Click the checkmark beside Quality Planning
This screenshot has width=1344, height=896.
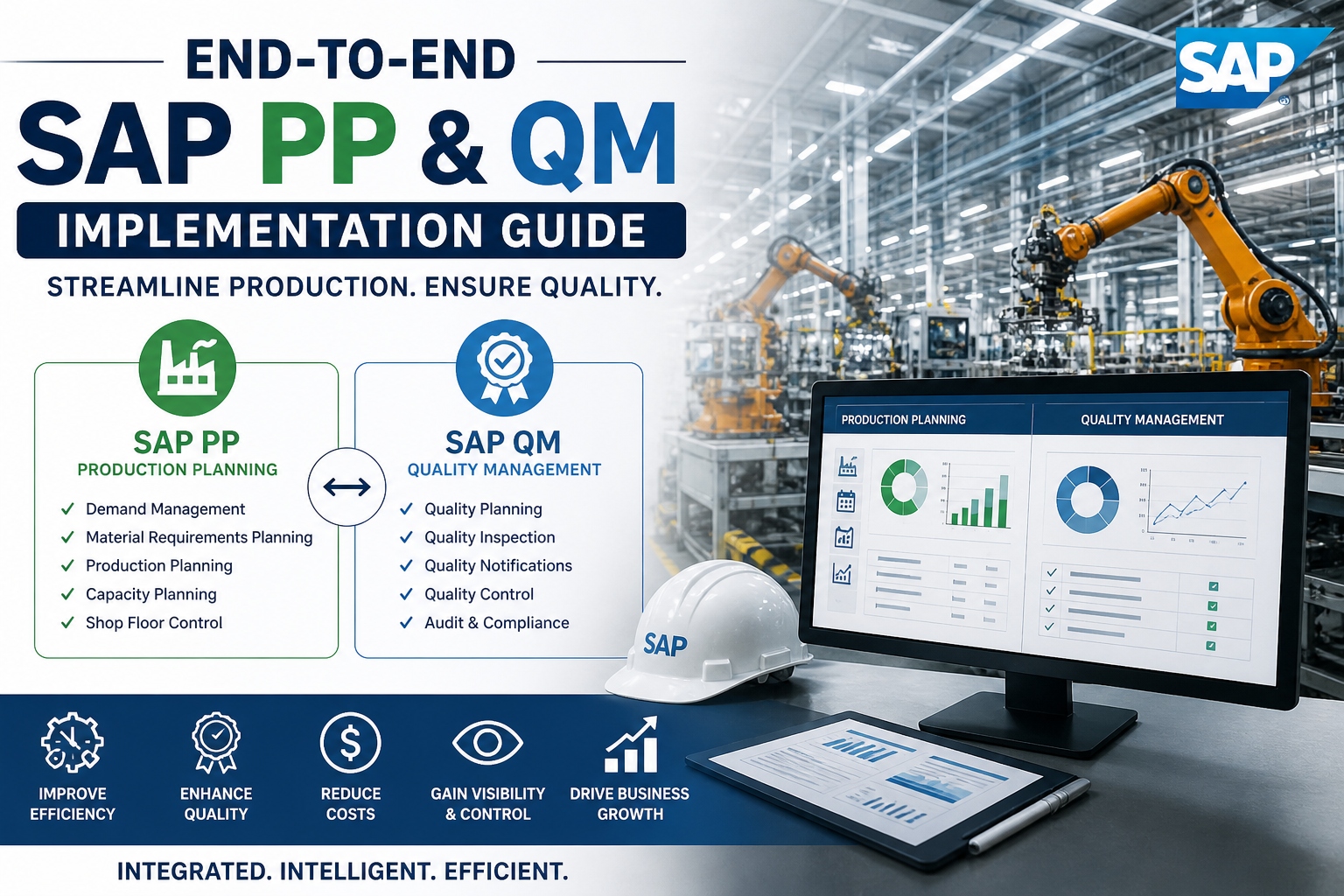coord(406,508)
